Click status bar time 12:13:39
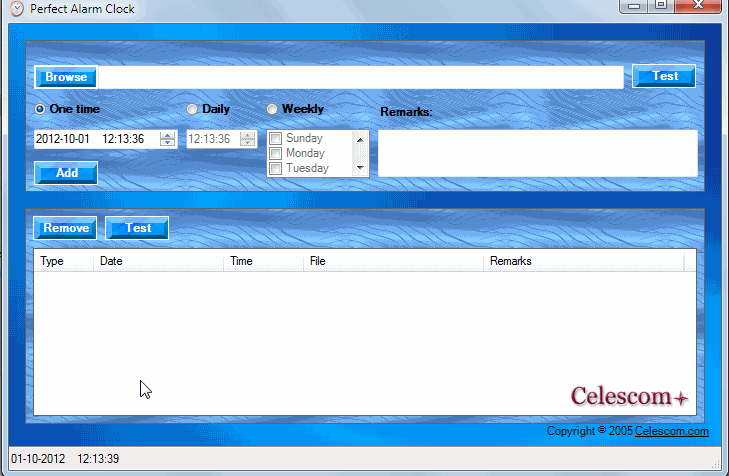 point(98,459)
